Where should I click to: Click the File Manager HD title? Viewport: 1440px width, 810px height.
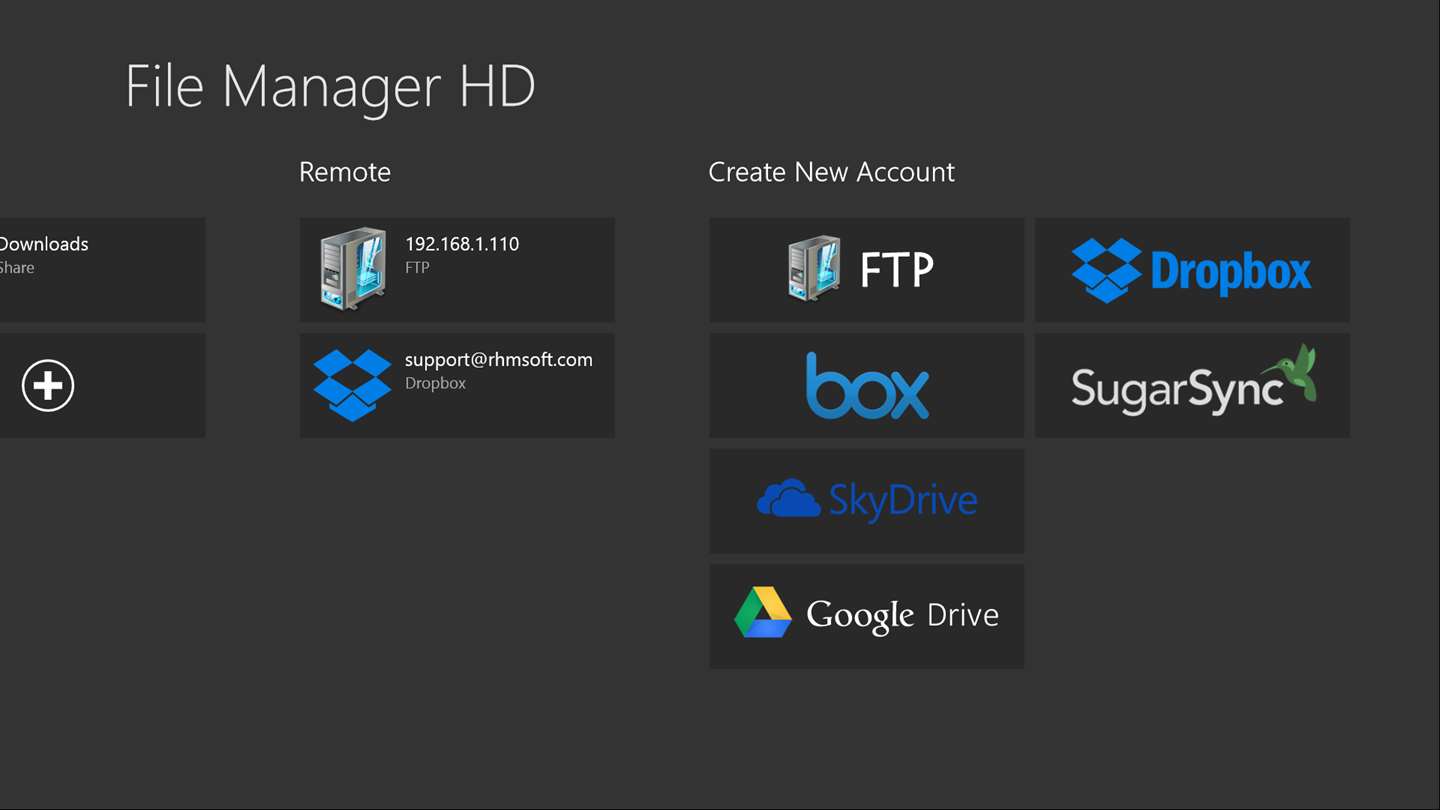point(330,86)
